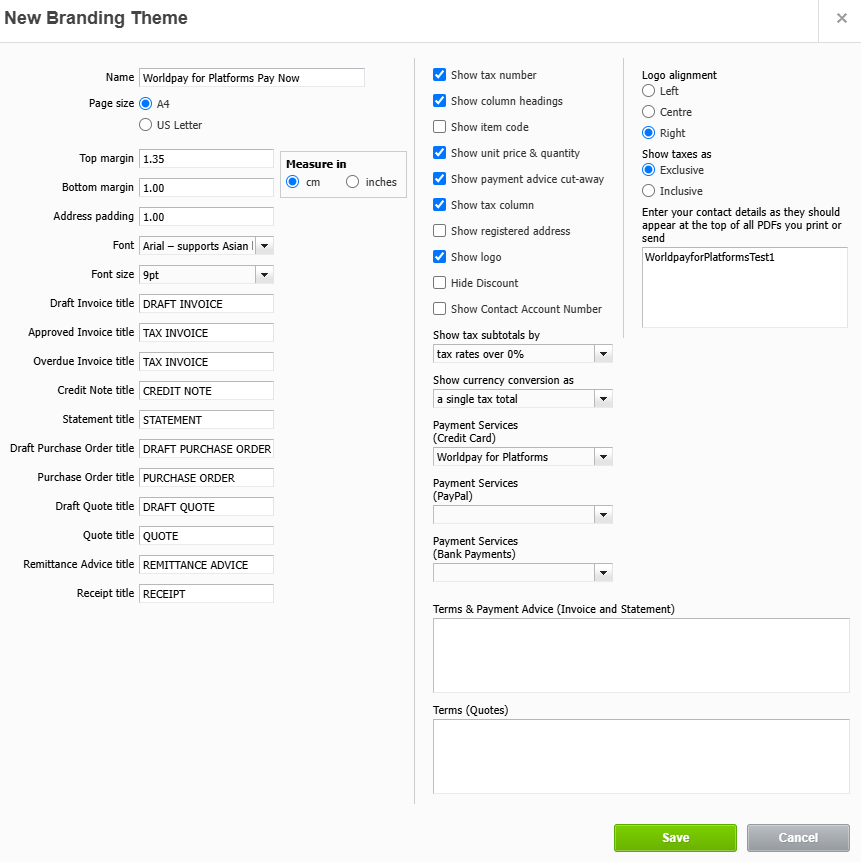
Task: Expand the PayPal payment services dropdown
Action: pos(603,515)
